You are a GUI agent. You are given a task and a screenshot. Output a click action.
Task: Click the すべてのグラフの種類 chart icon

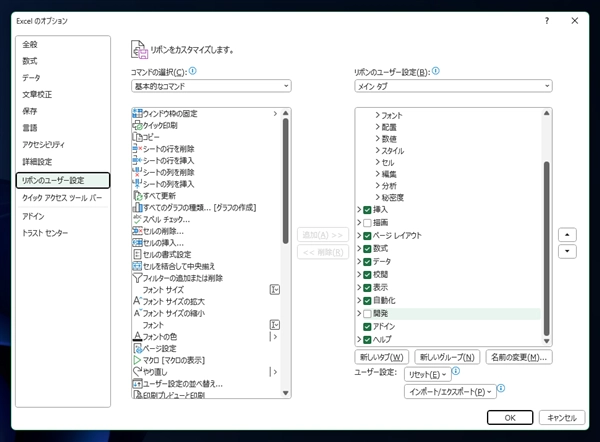pos(137,207)
